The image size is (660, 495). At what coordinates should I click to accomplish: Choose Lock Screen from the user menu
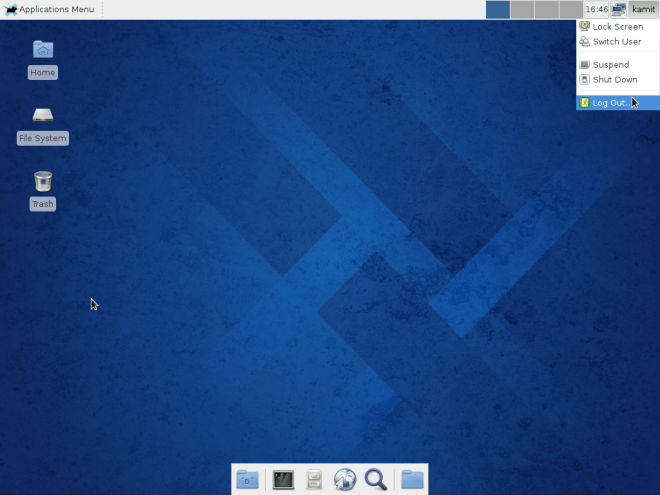617,27
